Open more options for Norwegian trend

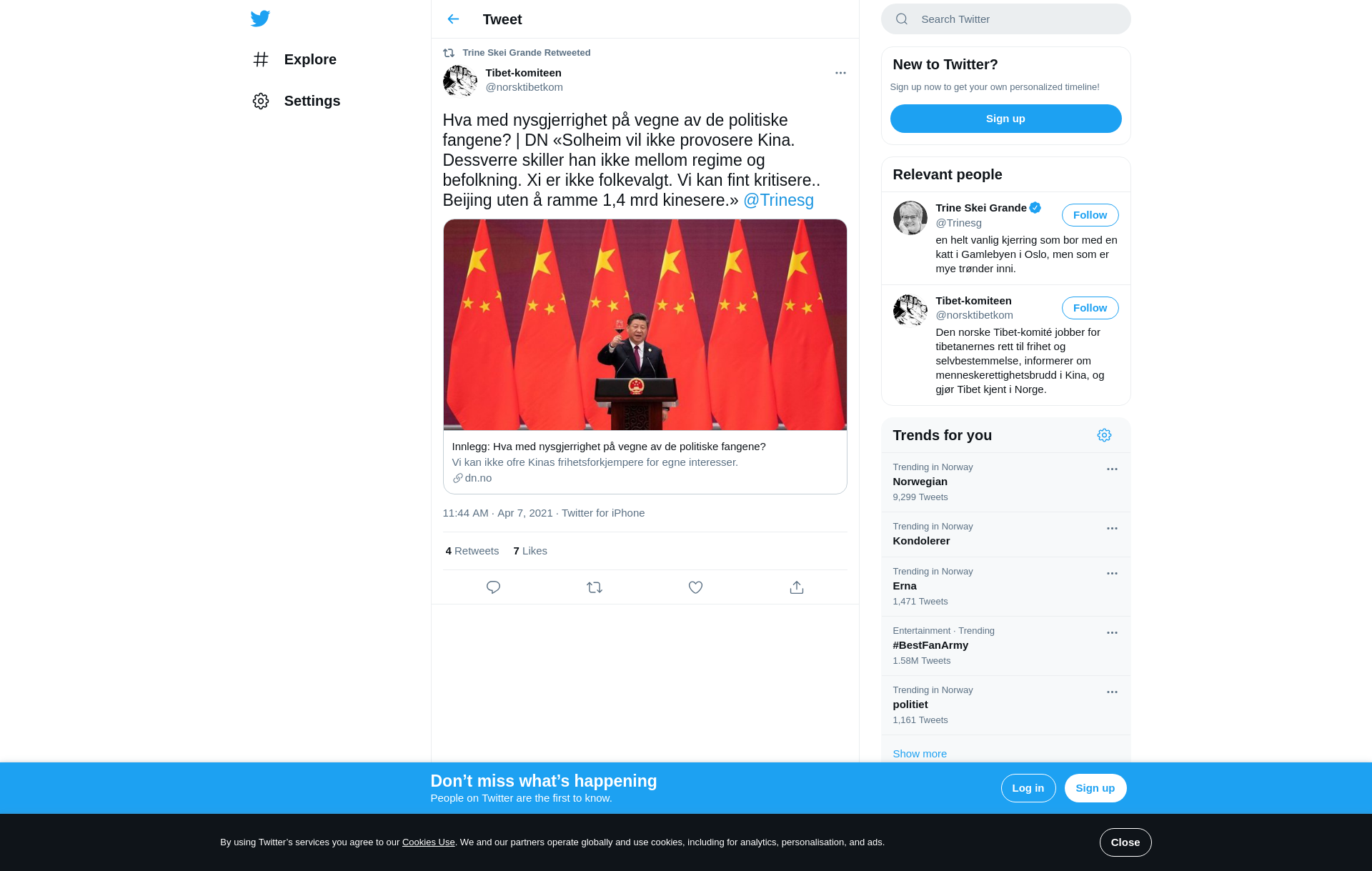pos(1112,469)
